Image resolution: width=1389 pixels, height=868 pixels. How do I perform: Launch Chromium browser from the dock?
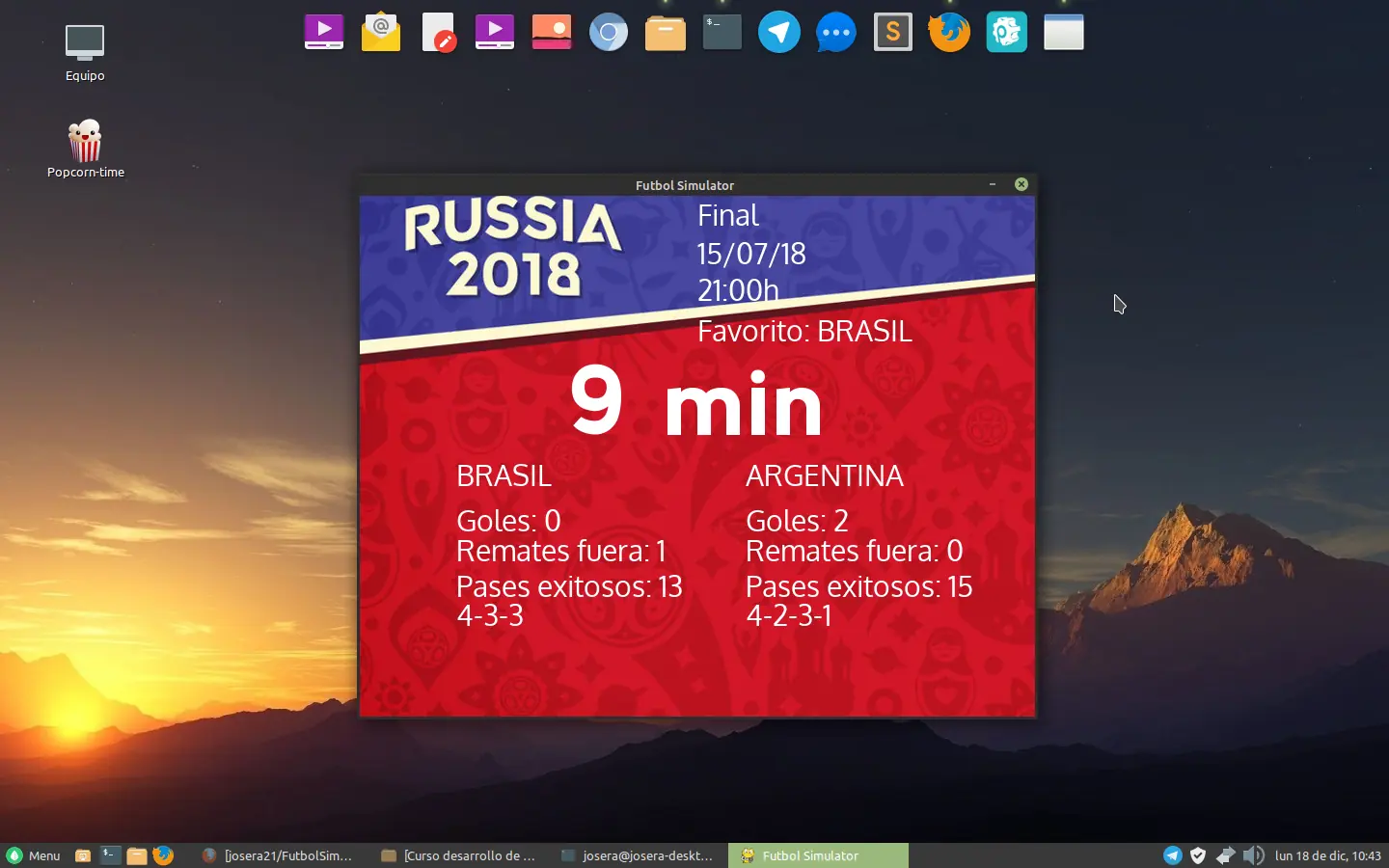(x=609, y=33)
